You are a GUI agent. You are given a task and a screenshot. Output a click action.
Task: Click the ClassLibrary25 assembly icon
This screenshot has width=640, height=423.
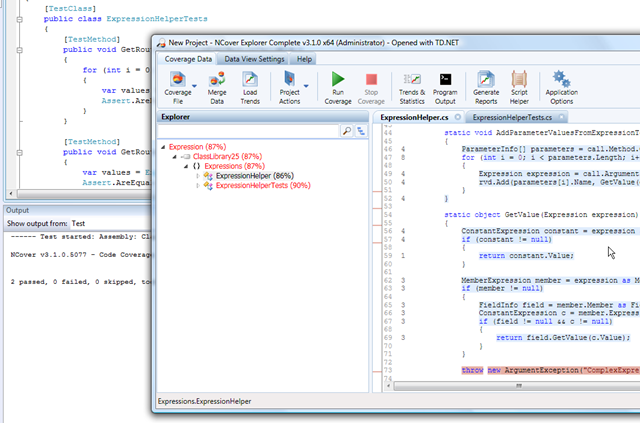186,157
